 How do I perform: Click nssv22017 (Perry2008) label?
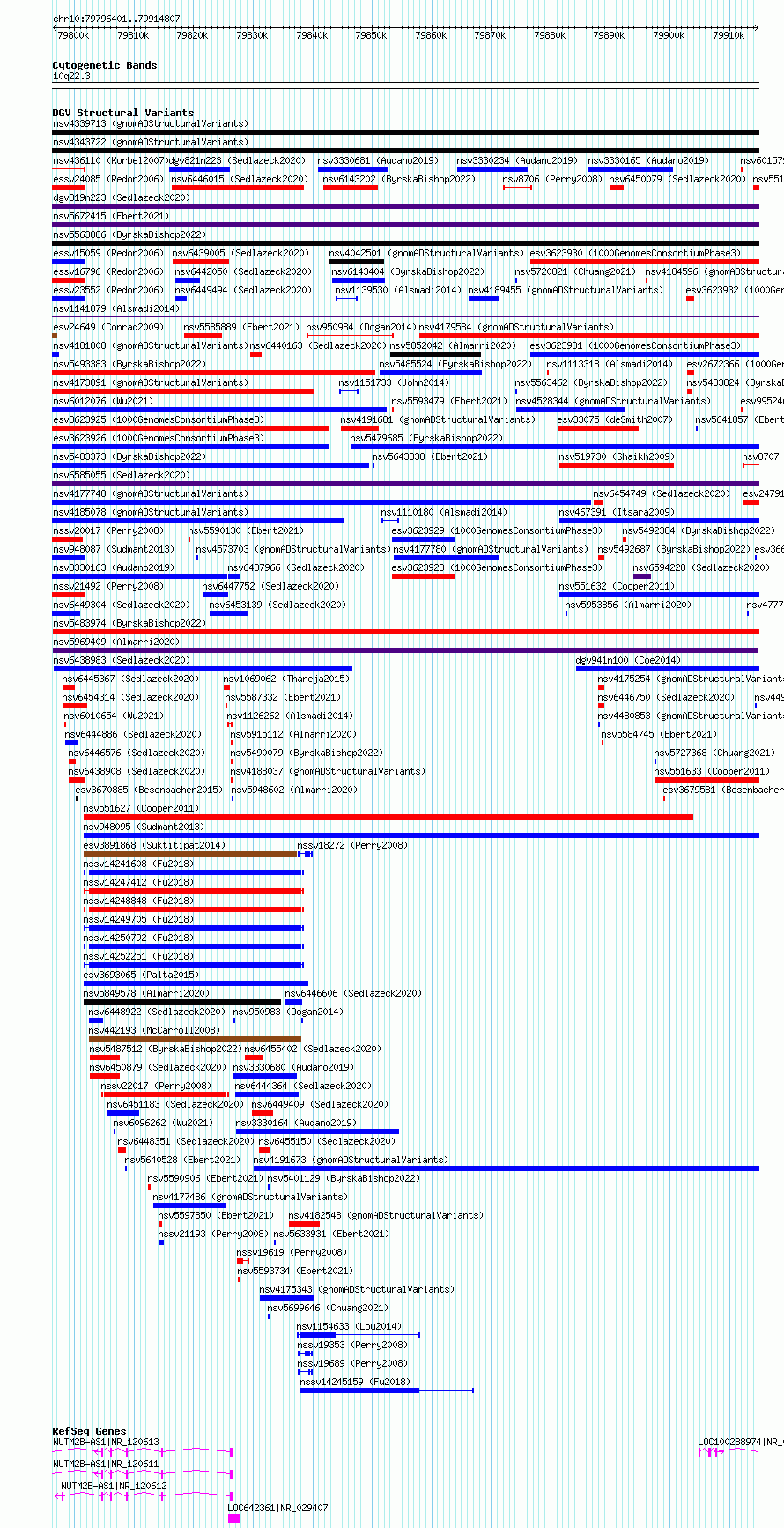(x=156, y=1086)
